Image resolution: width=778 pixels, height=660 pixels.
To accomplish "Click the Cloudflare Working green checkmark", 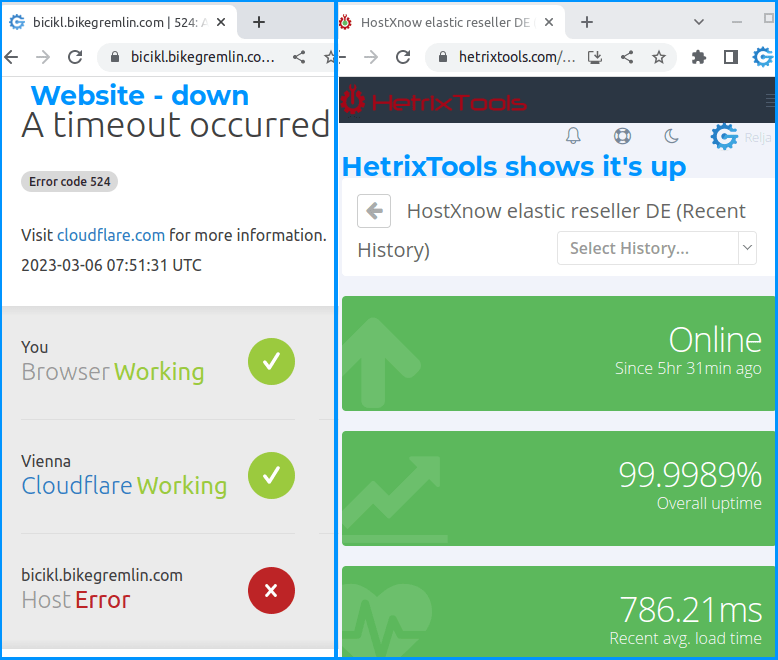I will click(x=271, y=476).
